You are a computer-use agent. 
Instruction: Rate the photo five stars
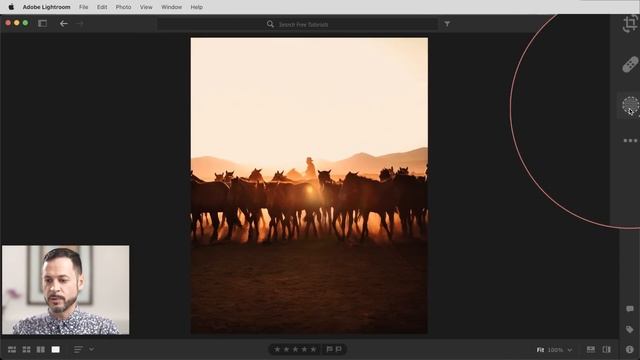point(313,349)
